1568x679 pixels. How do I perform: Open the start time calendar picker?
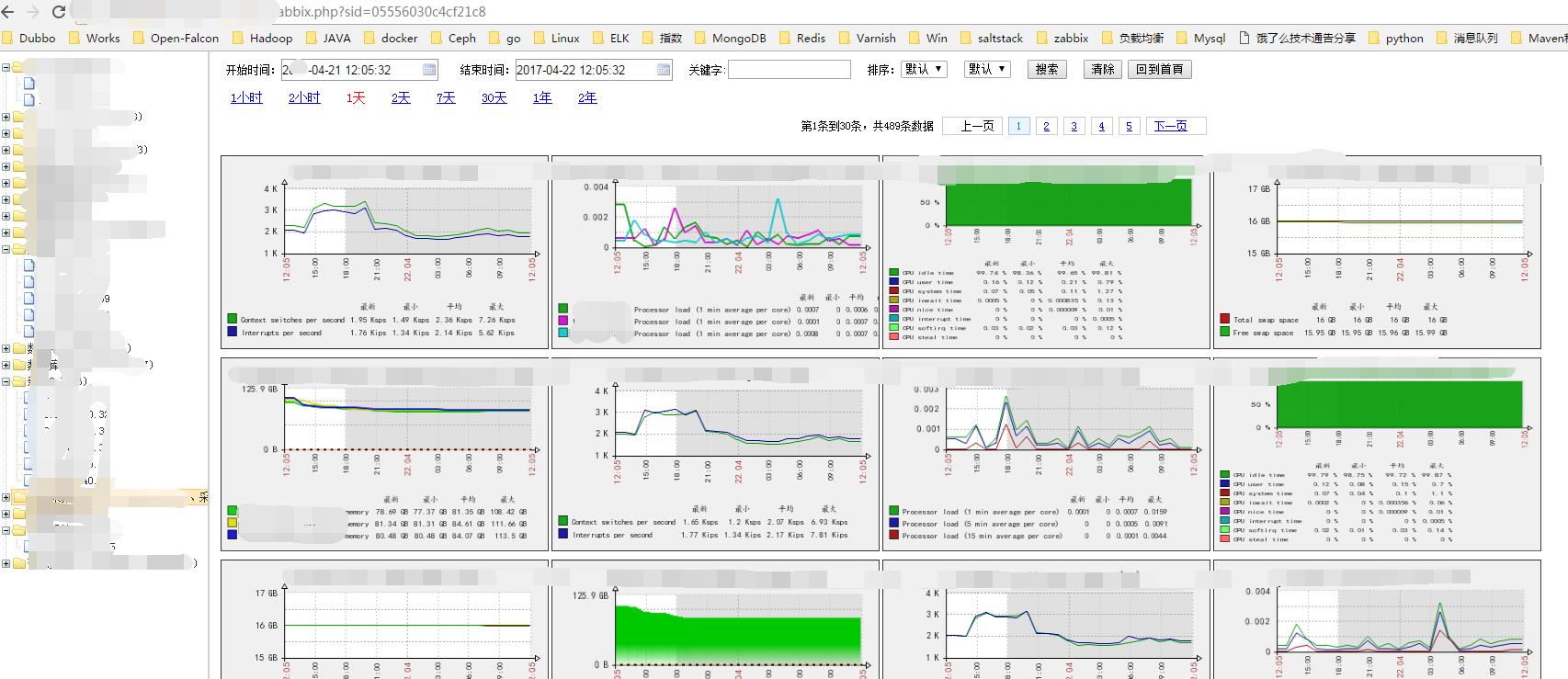pyautogui.click(x=429, y=70)
